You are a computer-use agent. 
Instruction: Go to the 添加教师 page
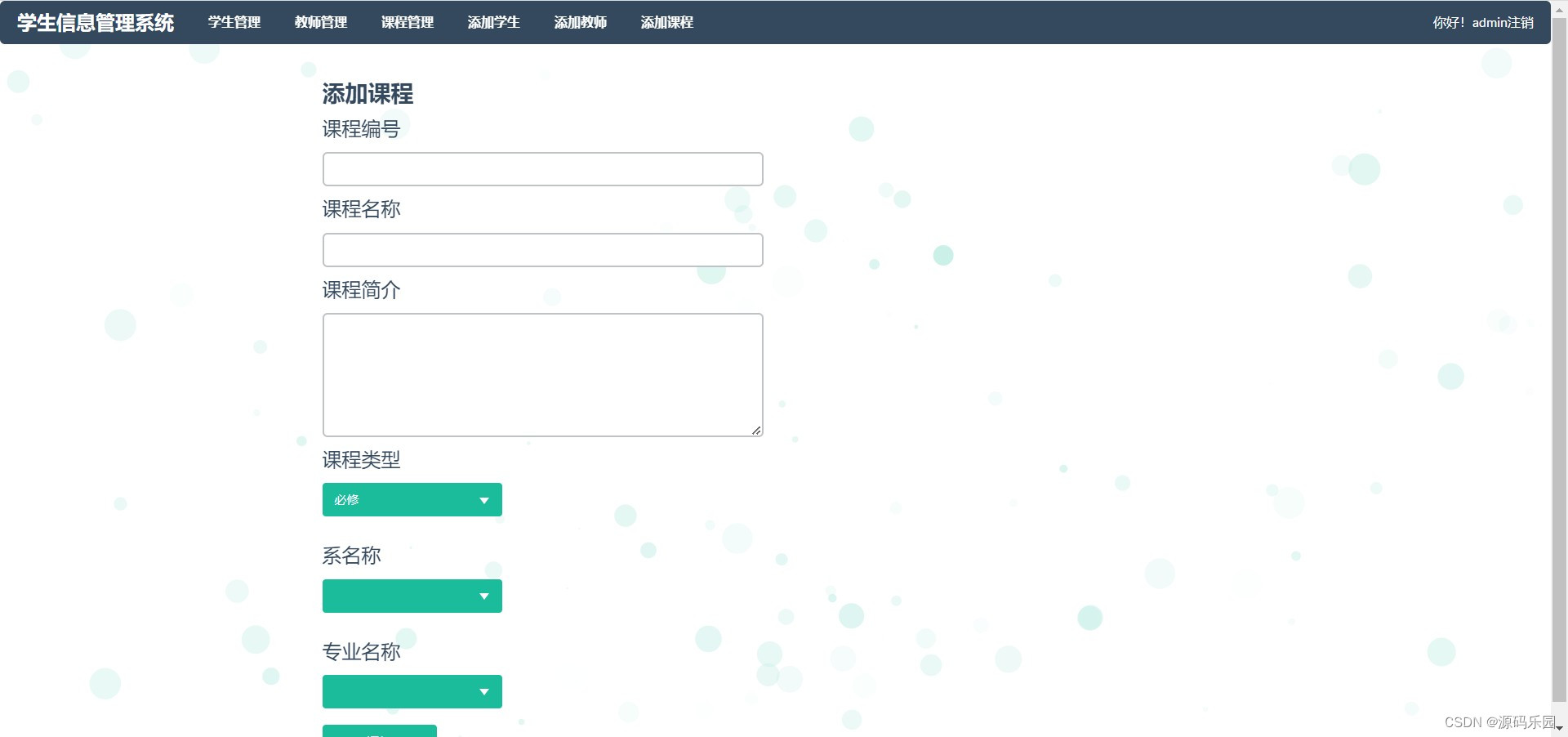580,22
